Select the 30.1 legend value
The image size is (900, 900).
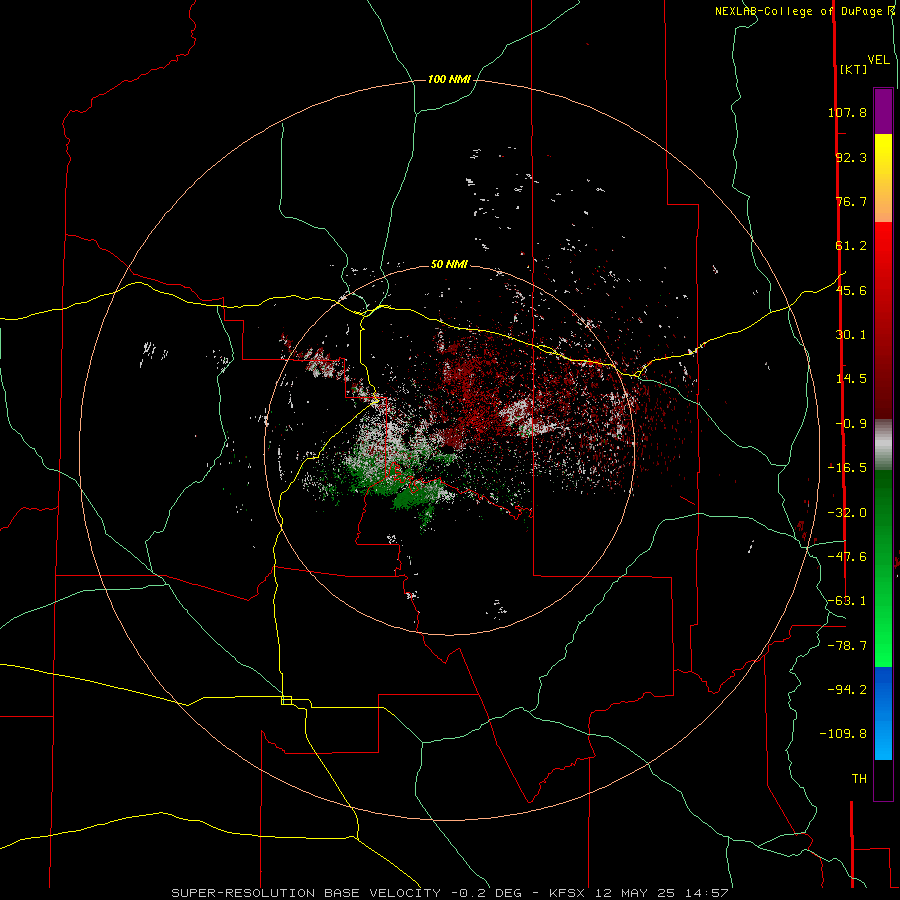pos(851,335)
